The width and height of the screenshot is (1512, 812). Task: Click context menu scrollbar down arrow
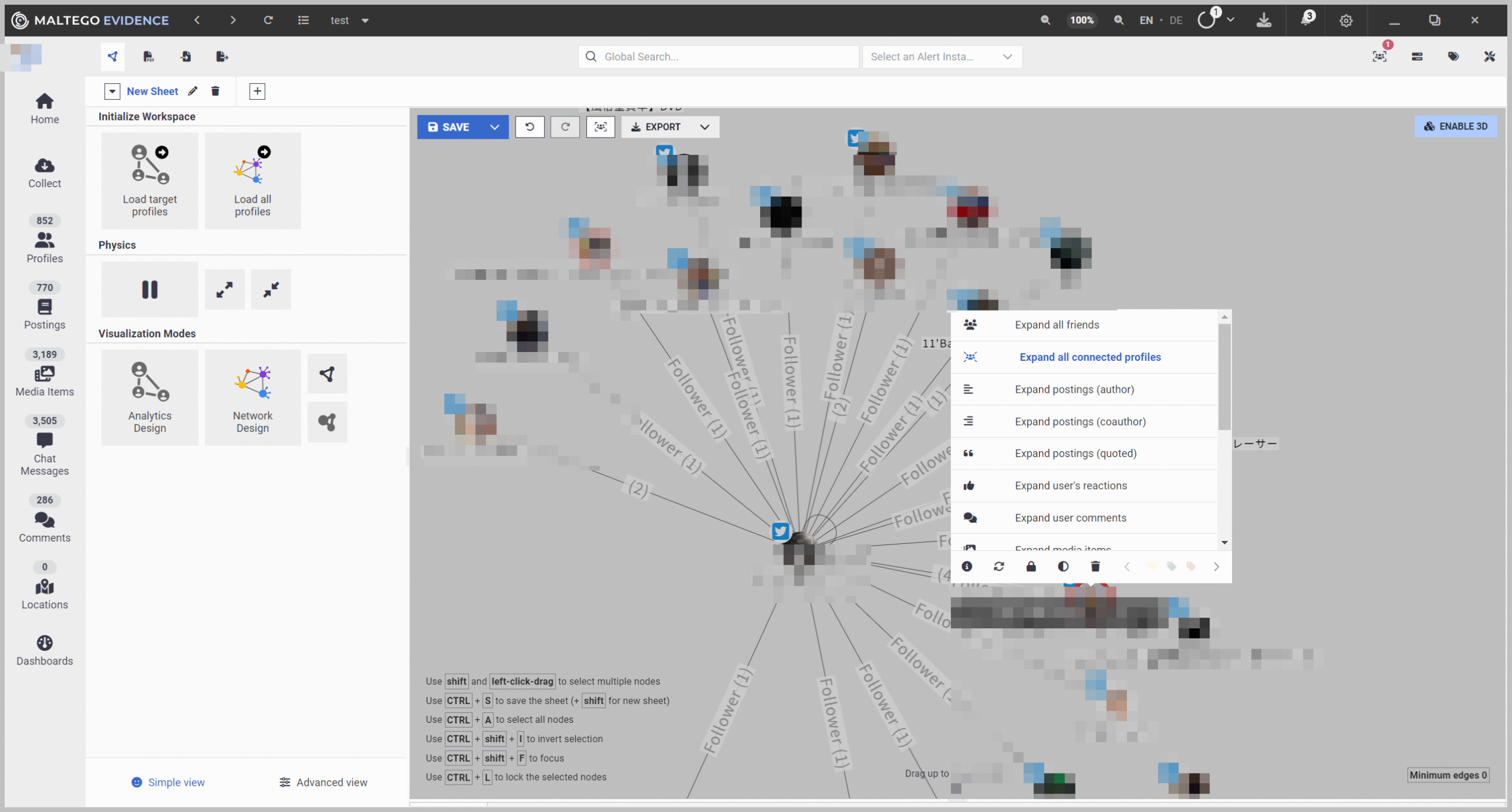[x=1225, y=542]
